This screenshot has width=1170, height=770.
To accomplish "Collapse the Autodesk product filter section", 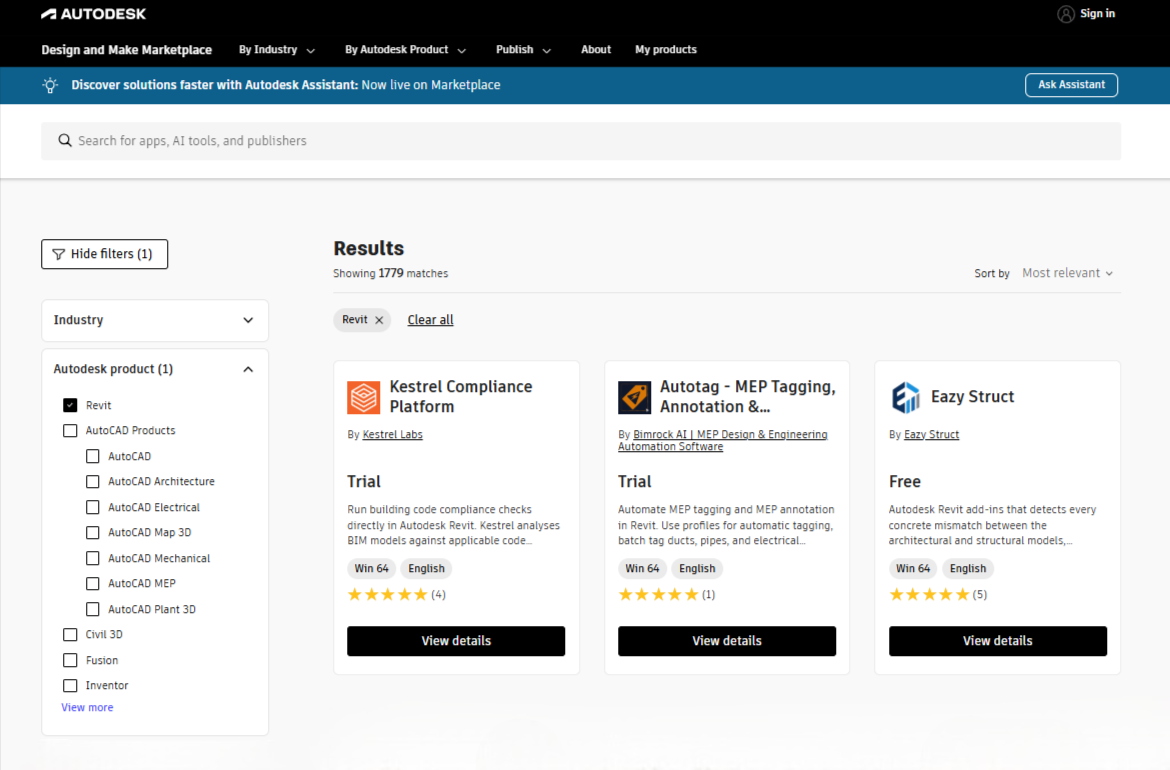I will pyautogui.click(x=154, y=369).
